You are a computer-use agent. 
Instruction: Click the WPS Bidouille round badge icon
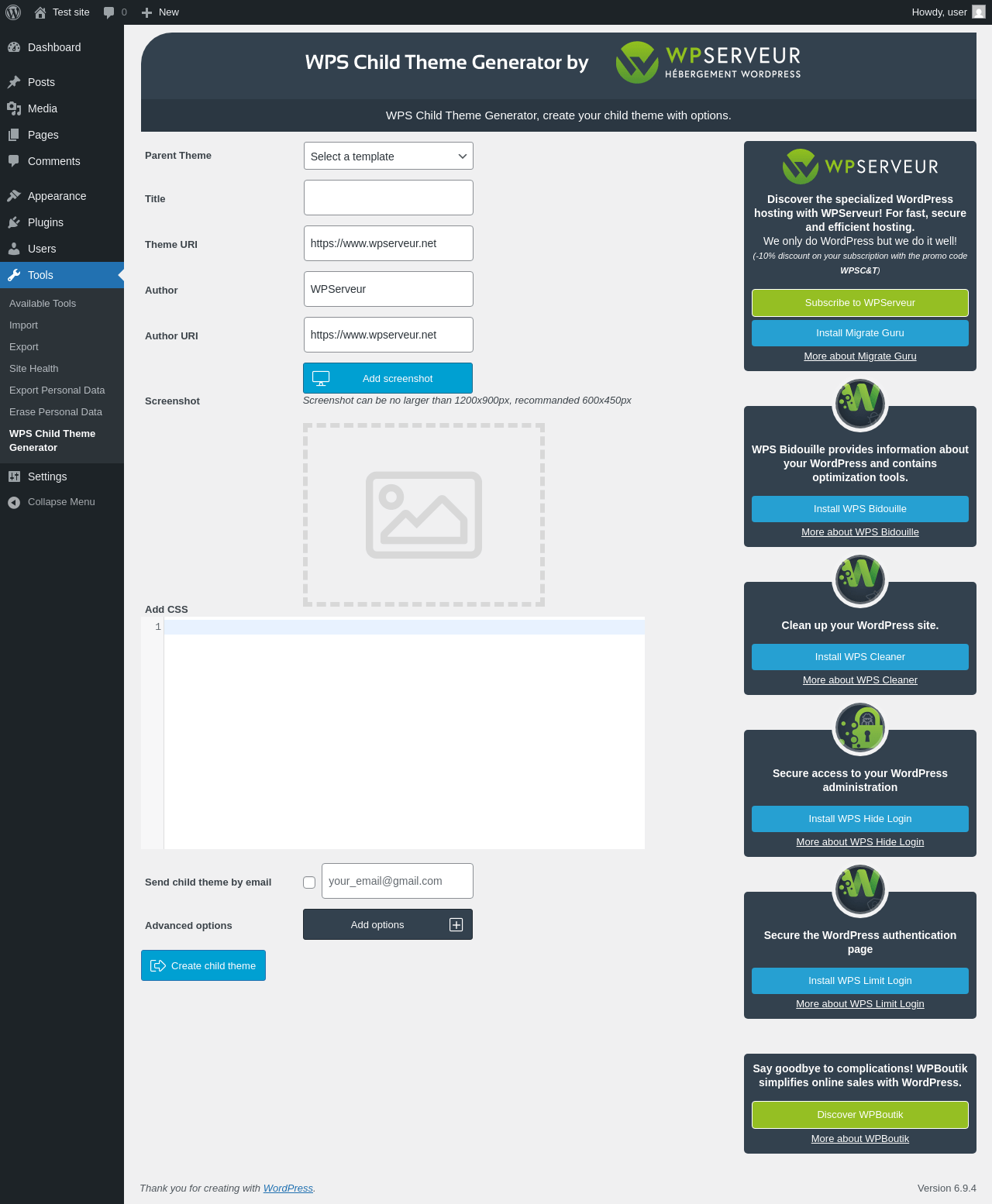pyautogui.click(x=860, y=404)
